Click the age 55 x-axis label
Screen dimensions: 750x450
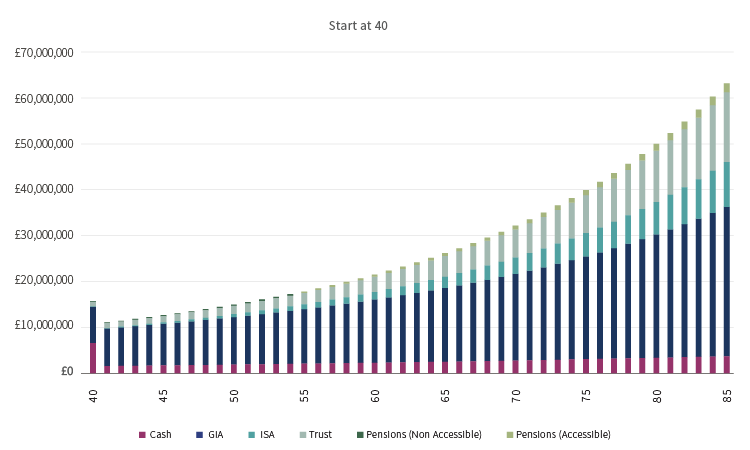pos(304,396)
